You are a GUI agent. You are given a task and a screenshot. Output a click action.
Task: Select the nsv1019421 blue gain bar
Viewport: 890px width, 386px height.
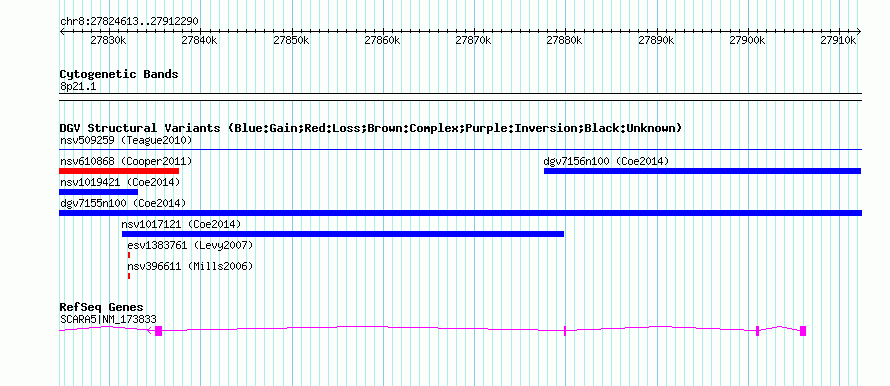click(99, 192)
